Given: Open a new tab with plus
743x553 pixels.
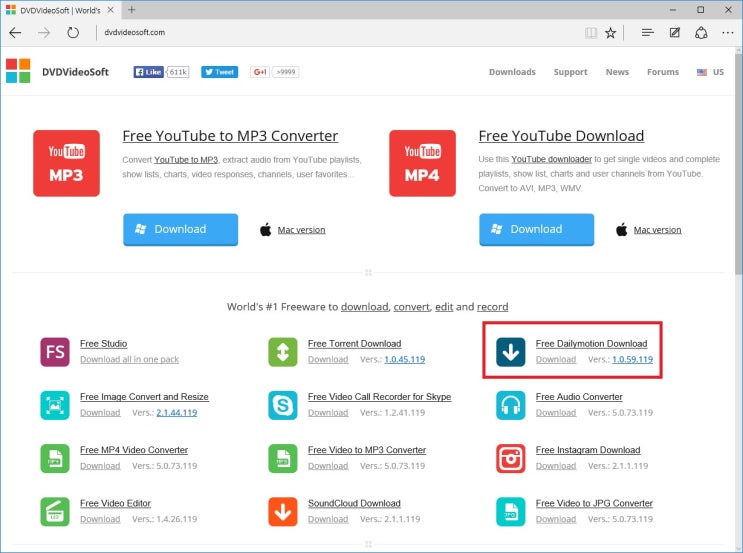Looking at the screenshot, I should coord(132,9).
